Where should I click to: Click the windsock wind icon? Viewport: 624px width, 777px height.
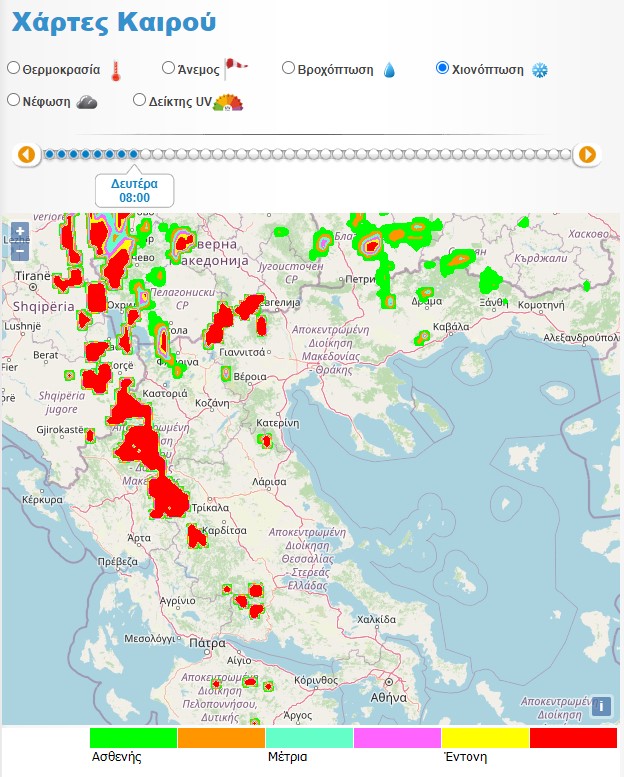pyautogui.click(x=236, y=68)
